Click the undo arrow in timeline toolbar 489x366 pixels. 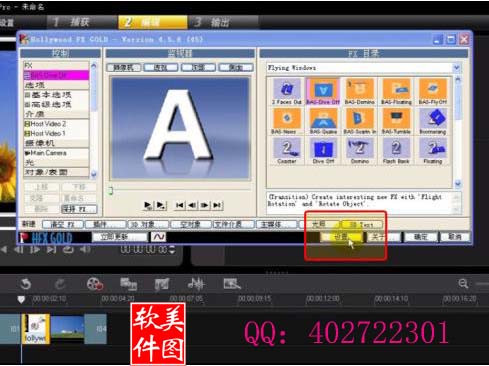(x=25, y=284)
